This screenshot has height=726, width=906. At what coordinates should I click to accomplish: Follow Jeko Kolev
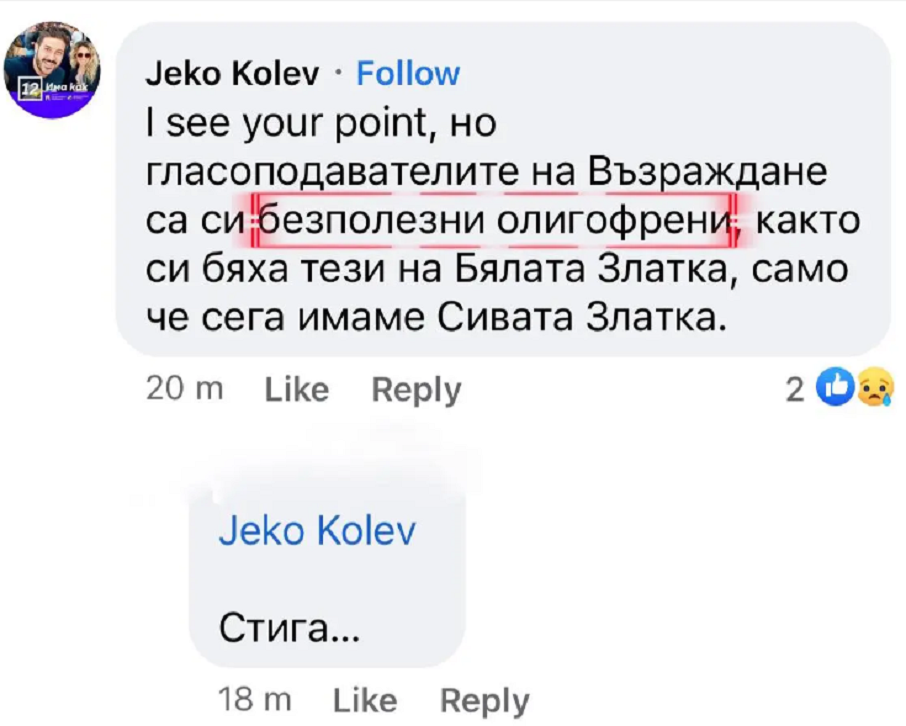coord(408,73)
